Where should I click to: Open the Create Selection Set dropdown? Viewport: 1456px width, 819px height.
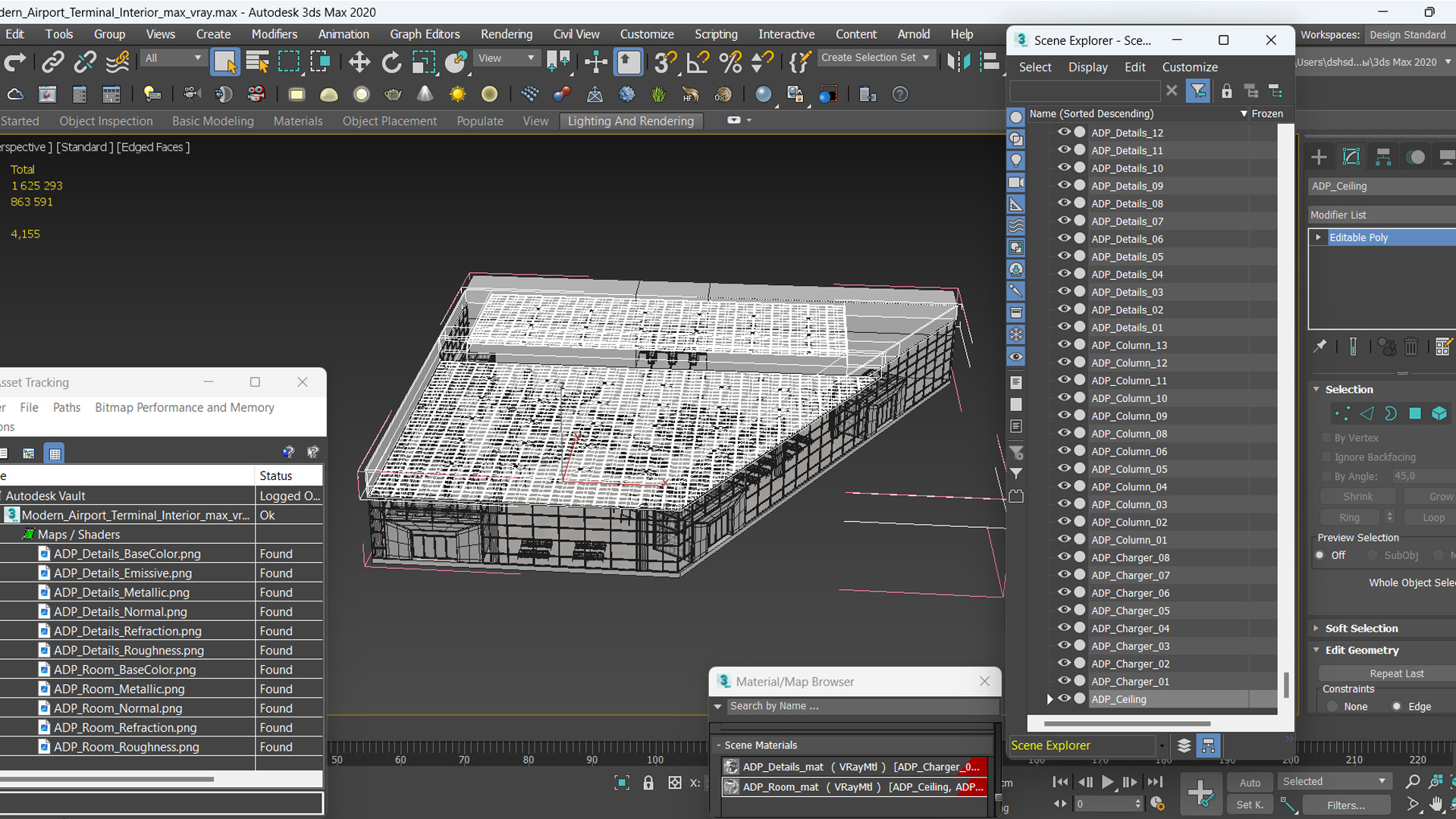(875, 58)
